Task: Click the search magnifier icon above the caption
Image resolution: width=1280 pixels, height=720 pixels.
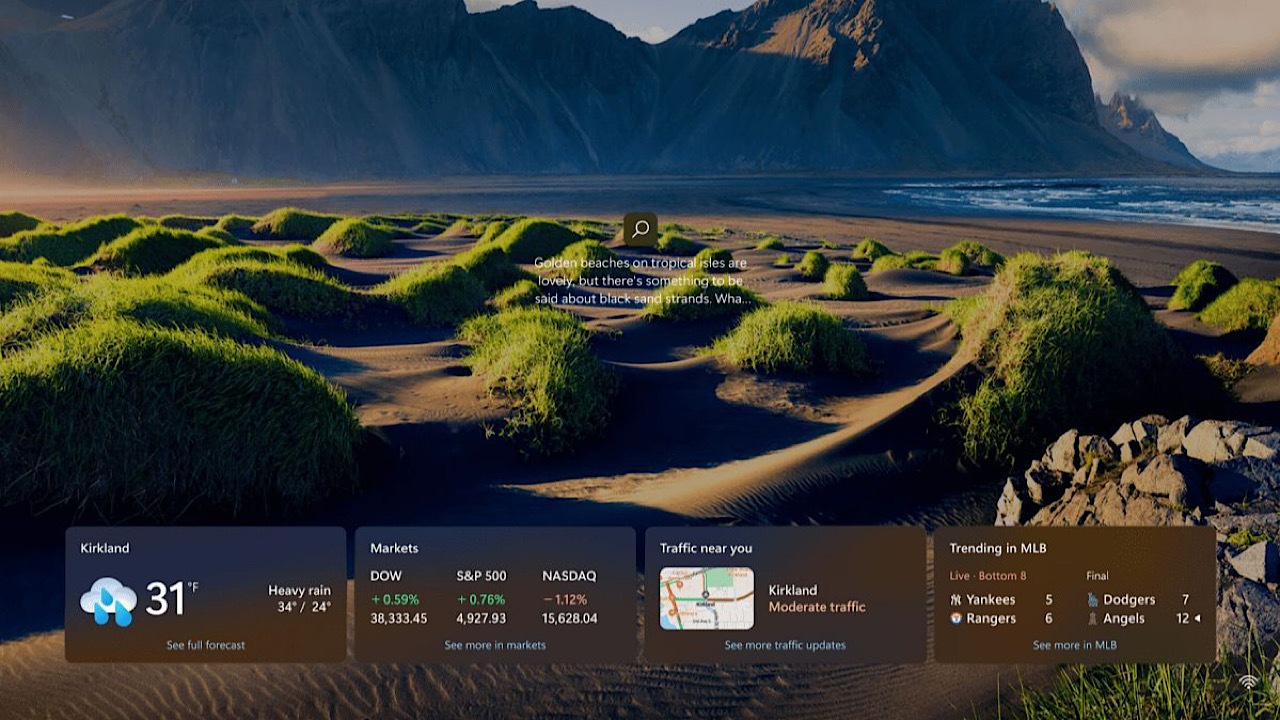Action: (x=641, y=229)
